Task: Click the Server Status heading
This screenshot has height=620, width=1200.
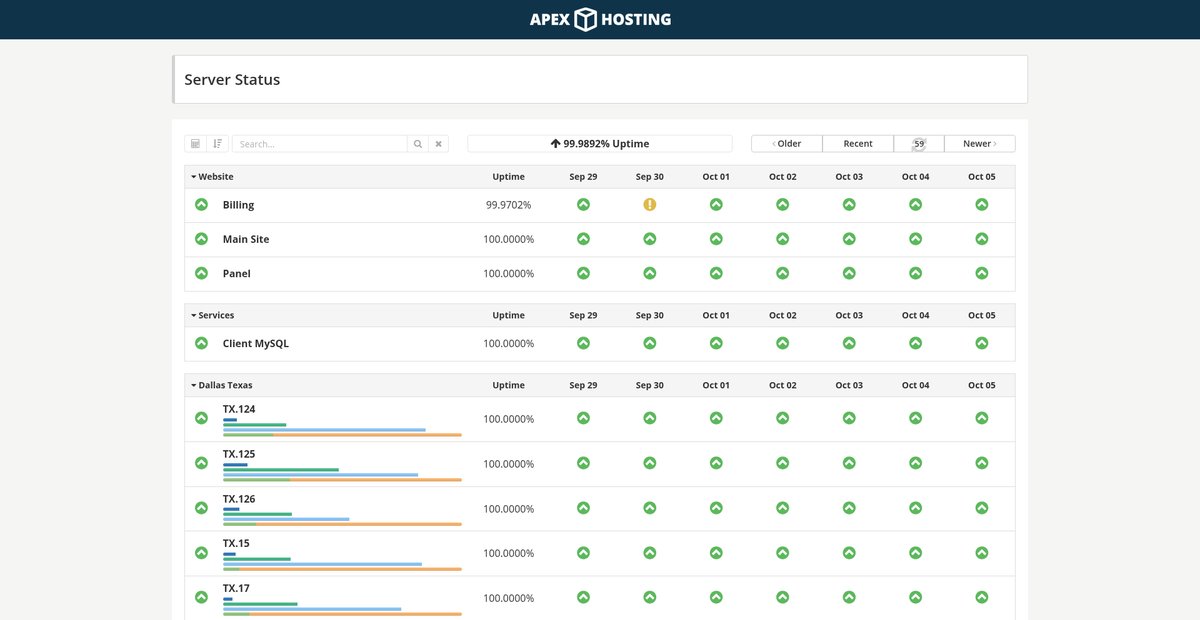Action: tap(232, 80)
